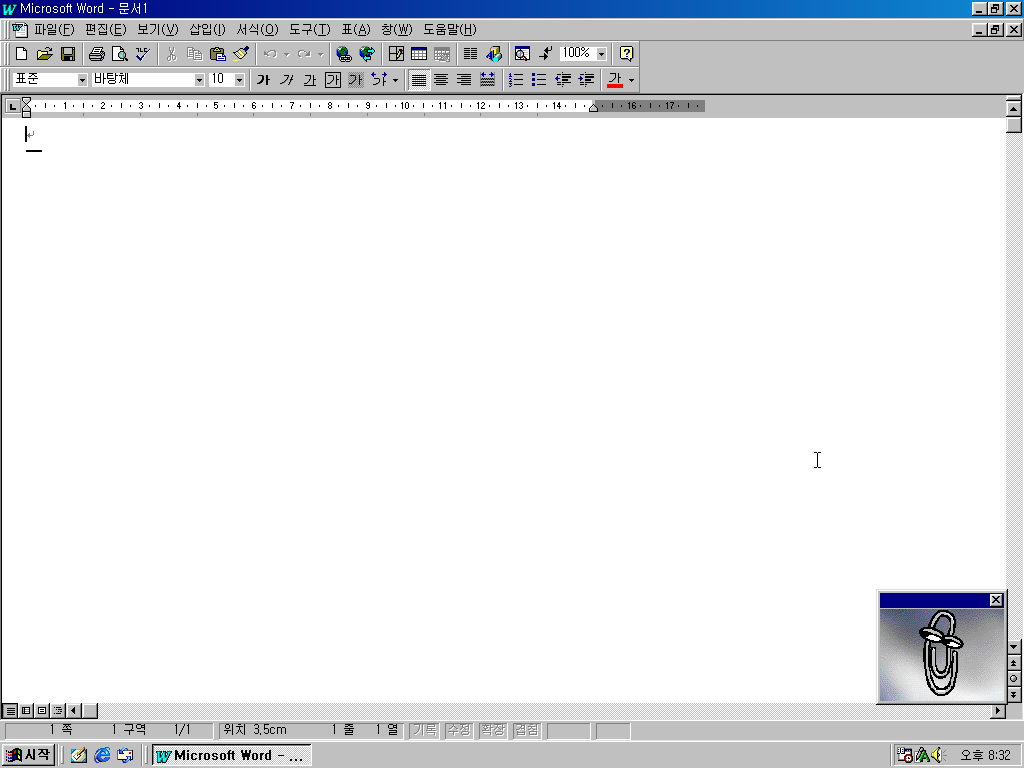Screen dimensions: 1024x768
Task: Toggle italic formatting
Action: point(286,80)
